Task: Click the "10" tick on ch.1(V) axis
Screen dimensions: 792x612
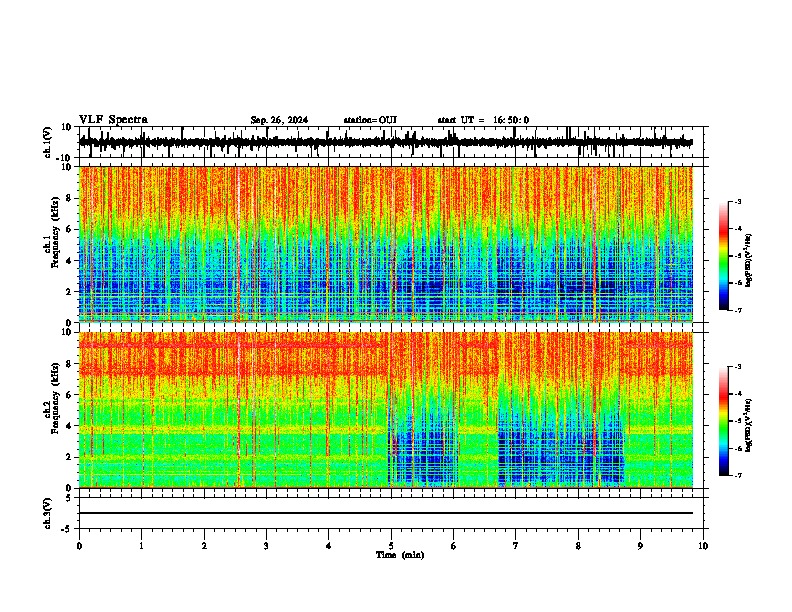Action: coord(67,127)
